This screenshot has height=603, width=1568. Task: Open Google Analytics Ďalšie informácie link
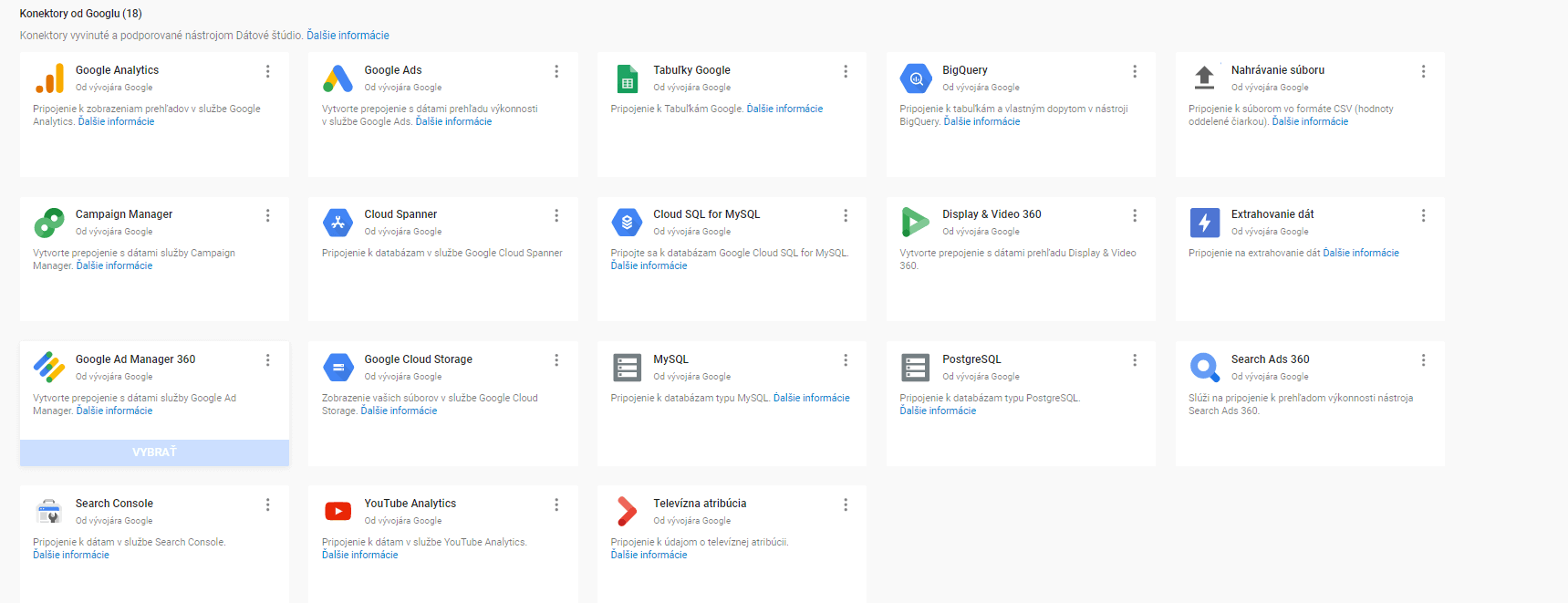(116, 121)
